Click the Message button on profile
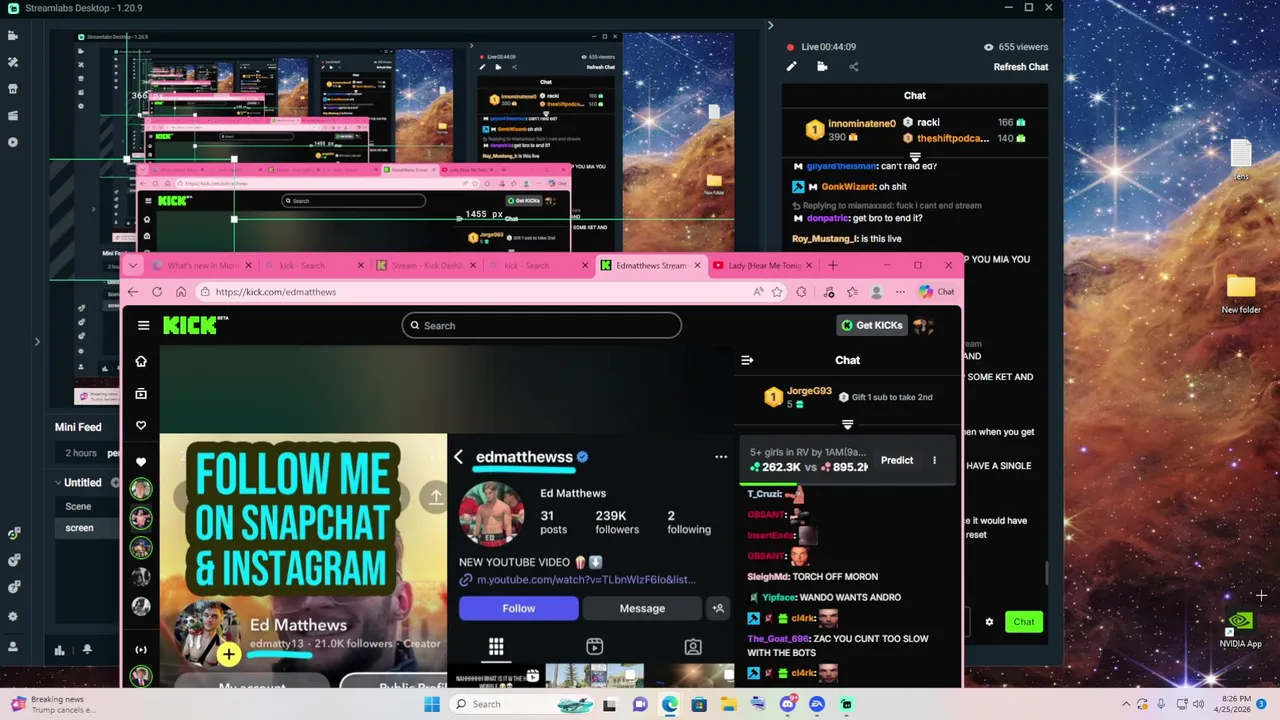Image resolution: width=1280 pixels, height=720 pixels. (642, 608)
